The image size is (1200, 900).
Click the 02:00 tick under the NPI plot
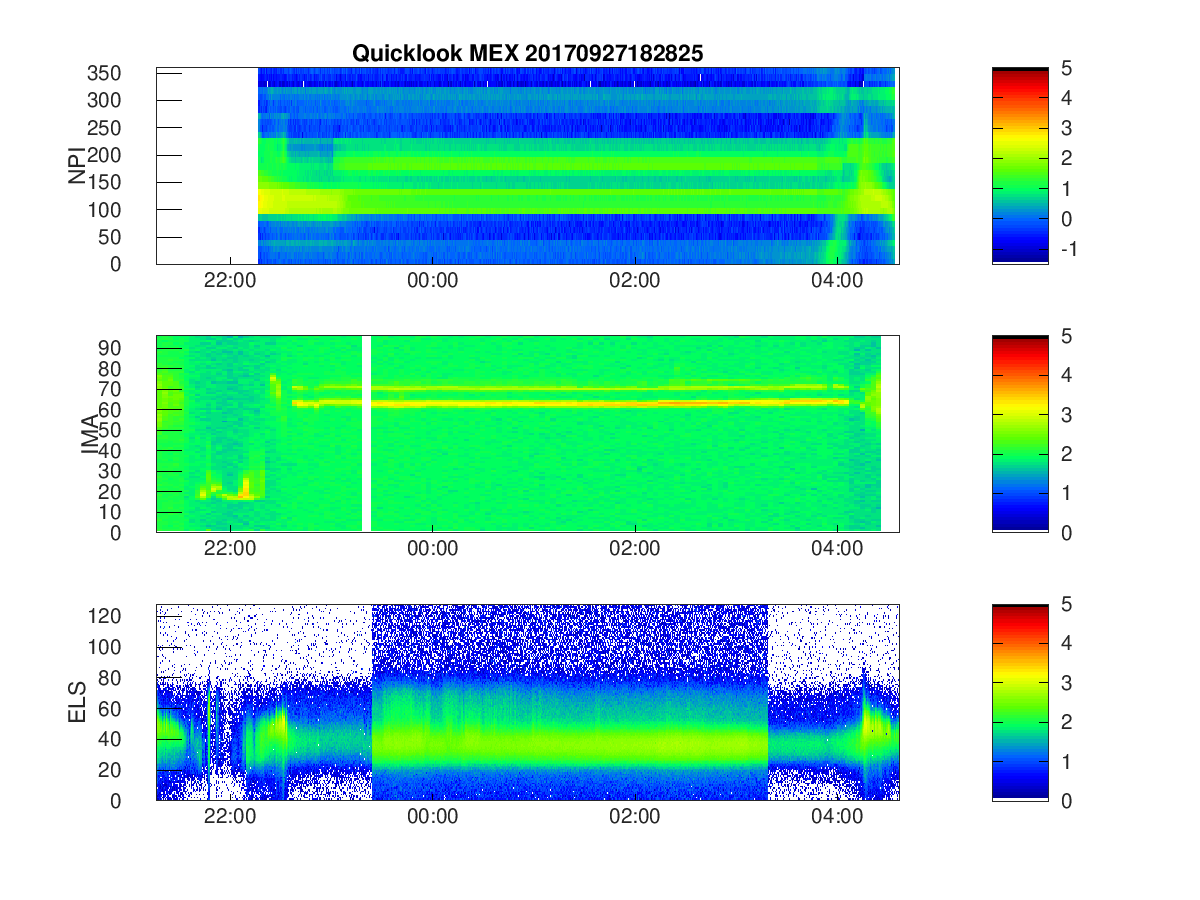click(x=635, y=281)
